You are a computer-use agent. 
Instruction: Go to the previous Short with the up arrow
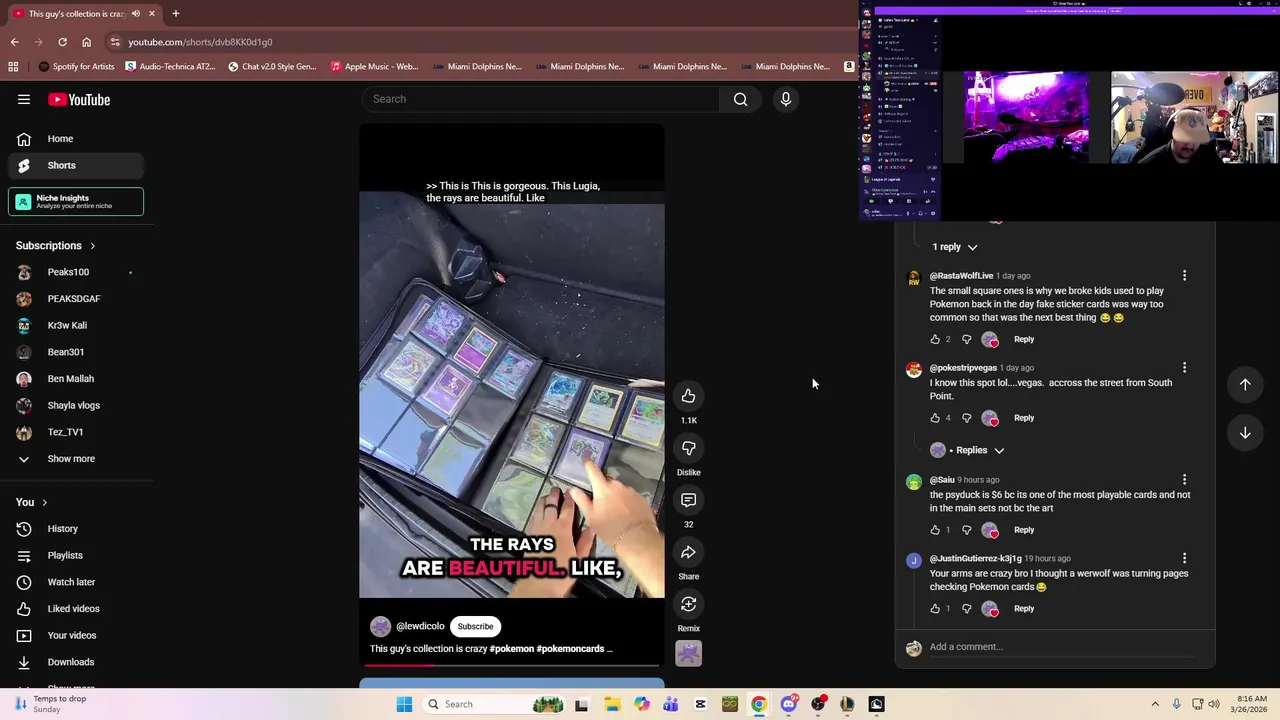click(1245, 384)
